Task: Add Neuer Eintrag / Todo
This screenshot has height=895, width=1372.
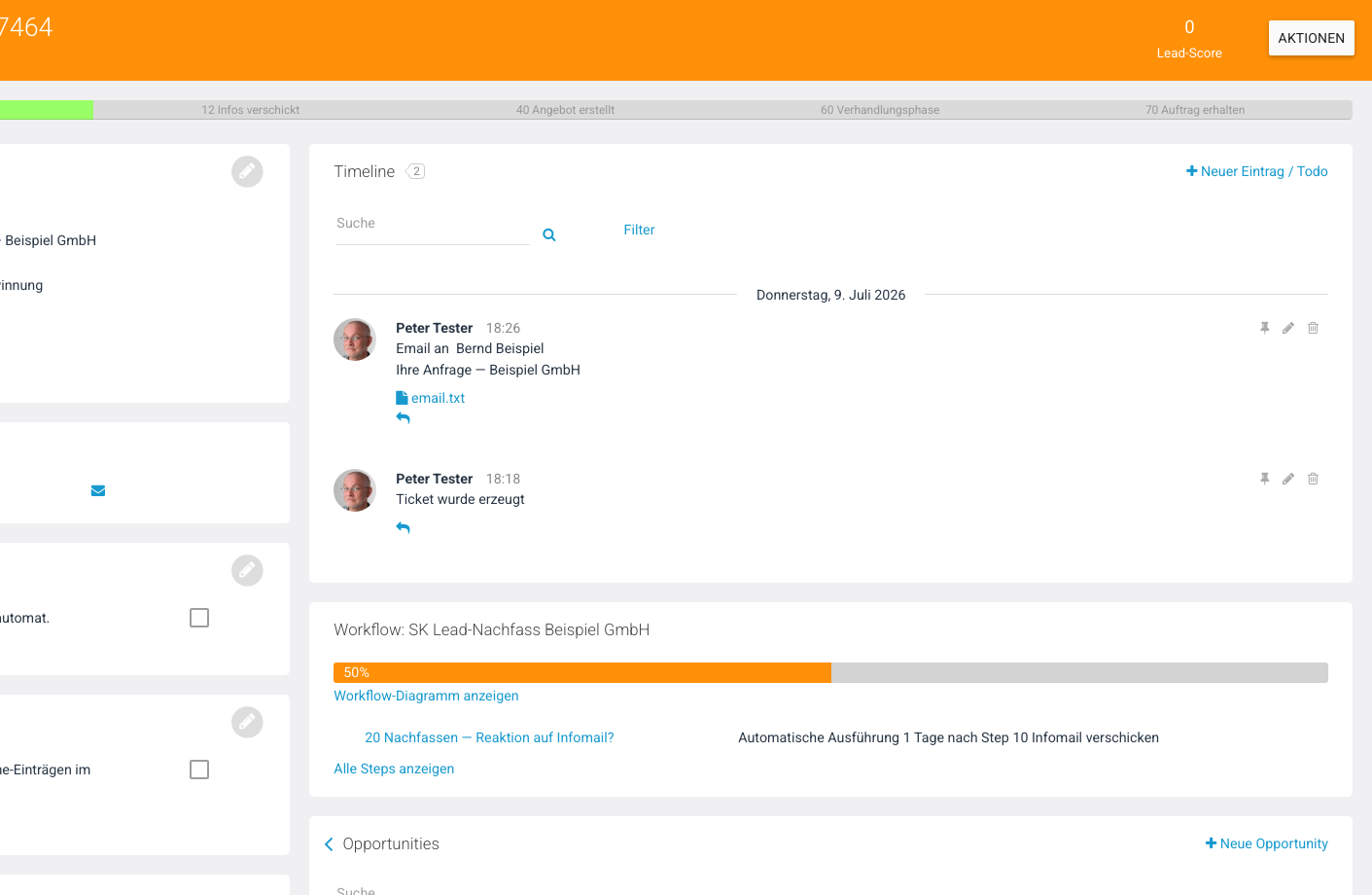Action: tap(1256, 171)
